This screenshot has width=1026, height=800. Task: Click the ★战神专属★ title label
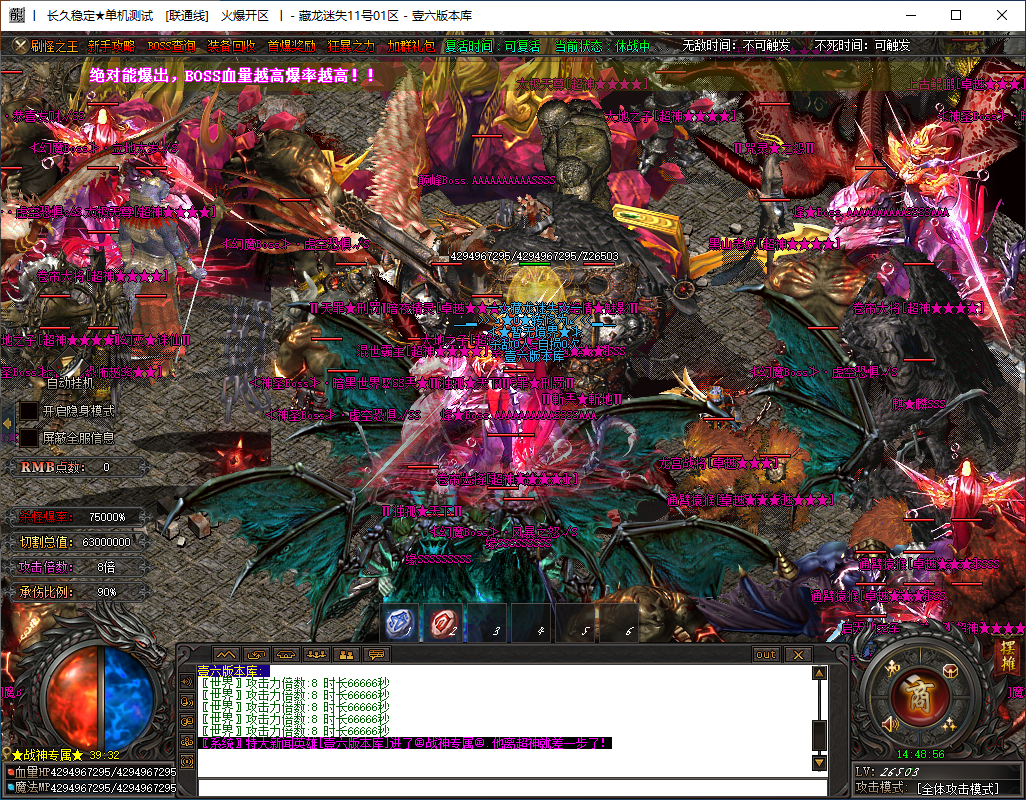48,756
